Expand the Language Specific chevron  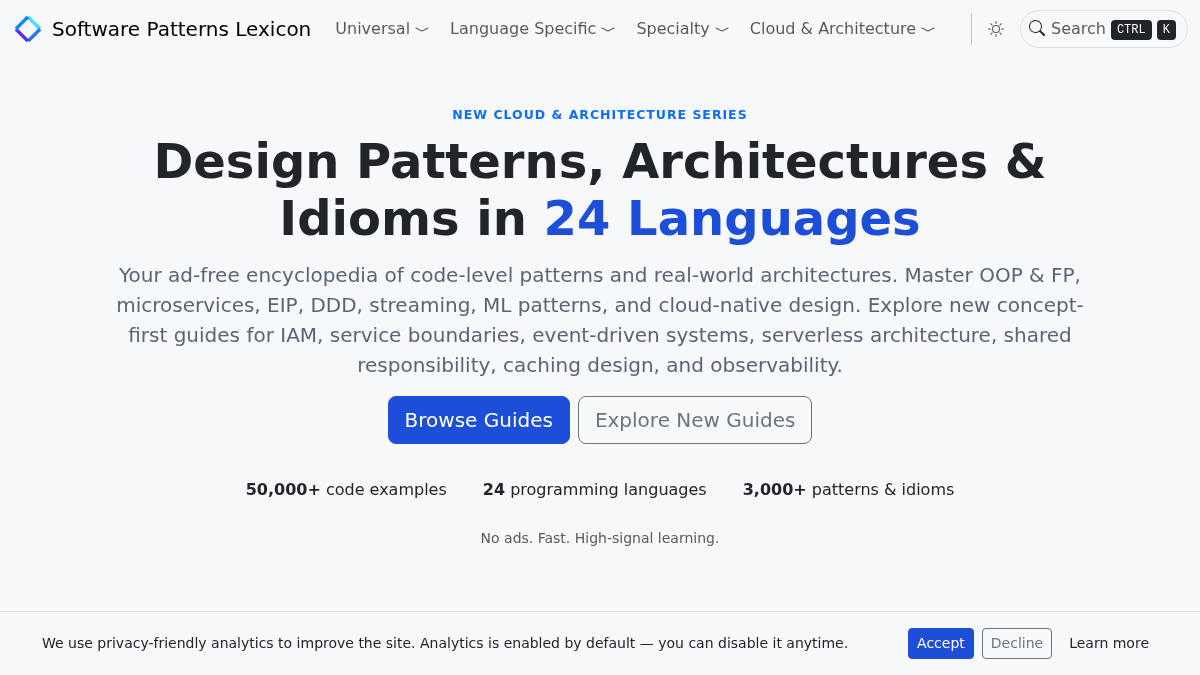click(x=608, y=30)
